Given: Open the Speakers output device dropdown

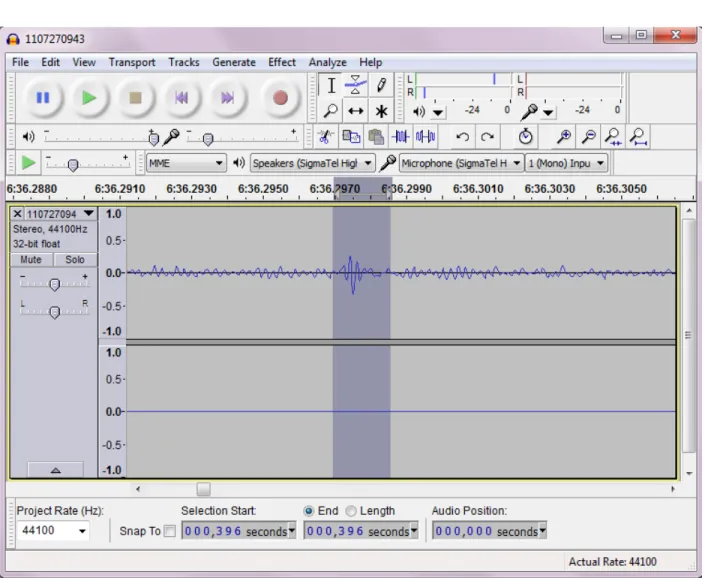Looking at the screenshot, I should pyautogui.click(x=312, y=163).
